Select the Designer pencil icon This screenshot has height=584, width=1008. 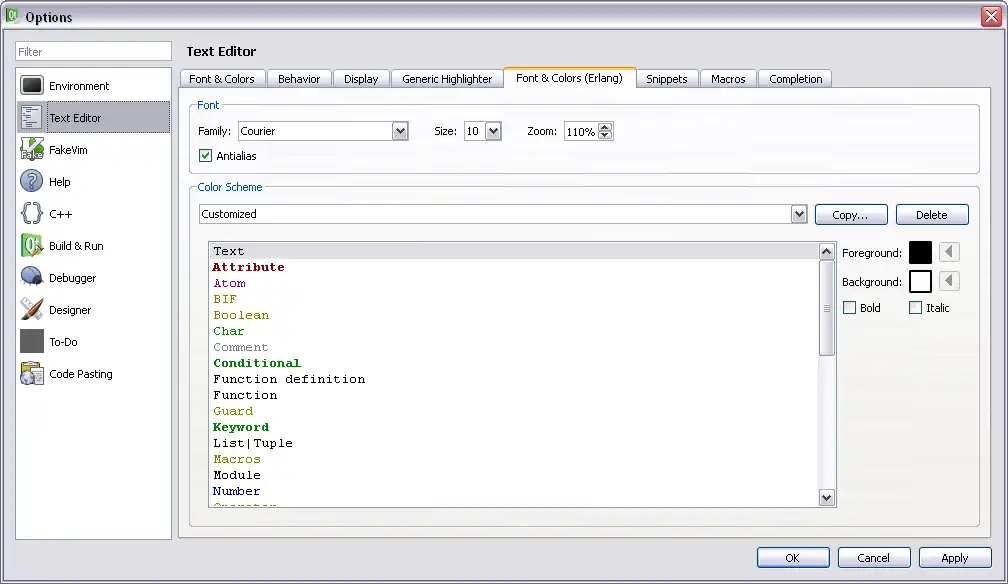point(32,309)
